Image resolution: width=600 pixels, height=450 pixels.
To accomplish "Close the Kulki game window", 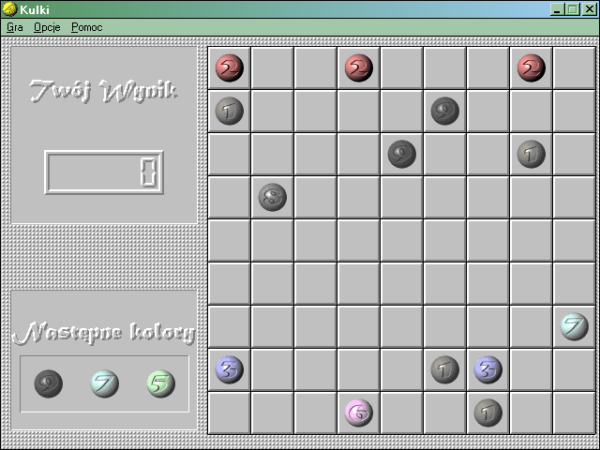I will click(589, 9).
